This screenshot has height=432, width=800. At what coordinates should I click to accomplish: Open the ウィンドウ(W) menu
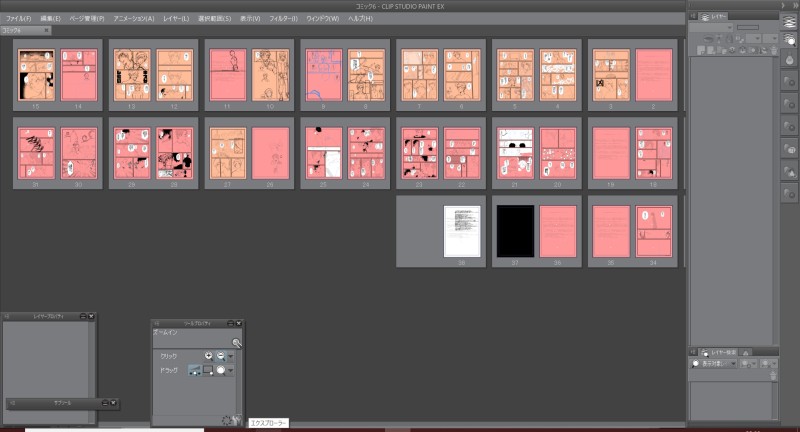click(x=322, y=18)
